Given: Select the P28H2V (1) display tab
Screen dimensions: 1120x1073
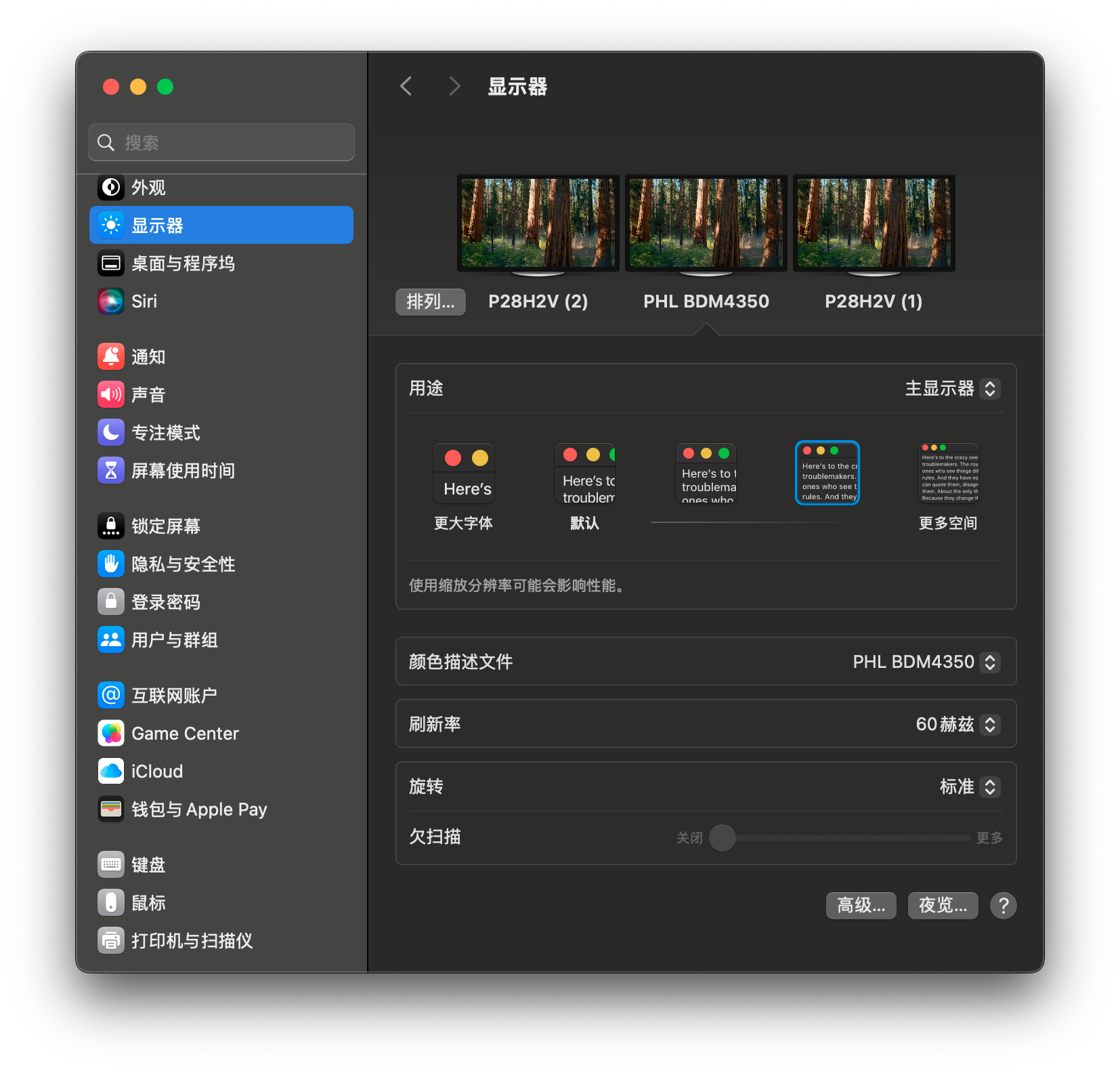Looking at the screenshot, I should [874, 301].
